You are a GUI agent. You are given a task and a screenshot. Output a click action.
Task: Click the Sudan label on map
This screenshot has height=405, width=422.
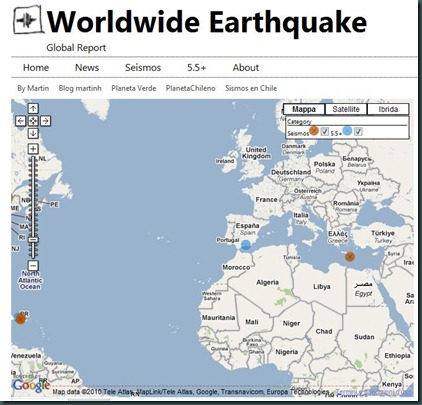pos(364,337)
